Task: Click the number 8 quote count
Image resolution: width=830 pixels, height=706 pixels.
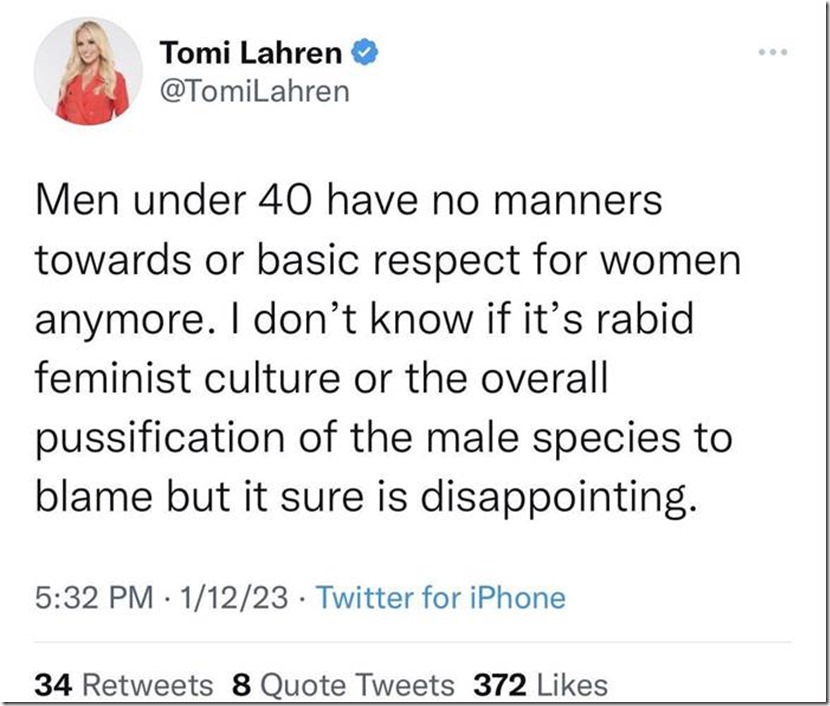Action: (239, 685)
